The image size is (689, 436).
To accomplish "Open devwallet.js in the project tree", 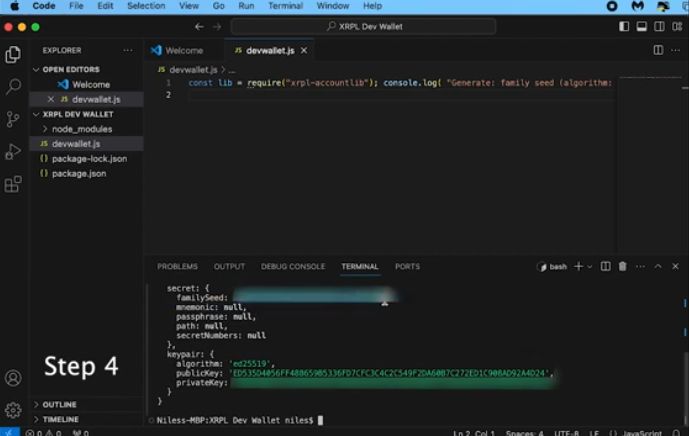I will (x=76, y=144).
